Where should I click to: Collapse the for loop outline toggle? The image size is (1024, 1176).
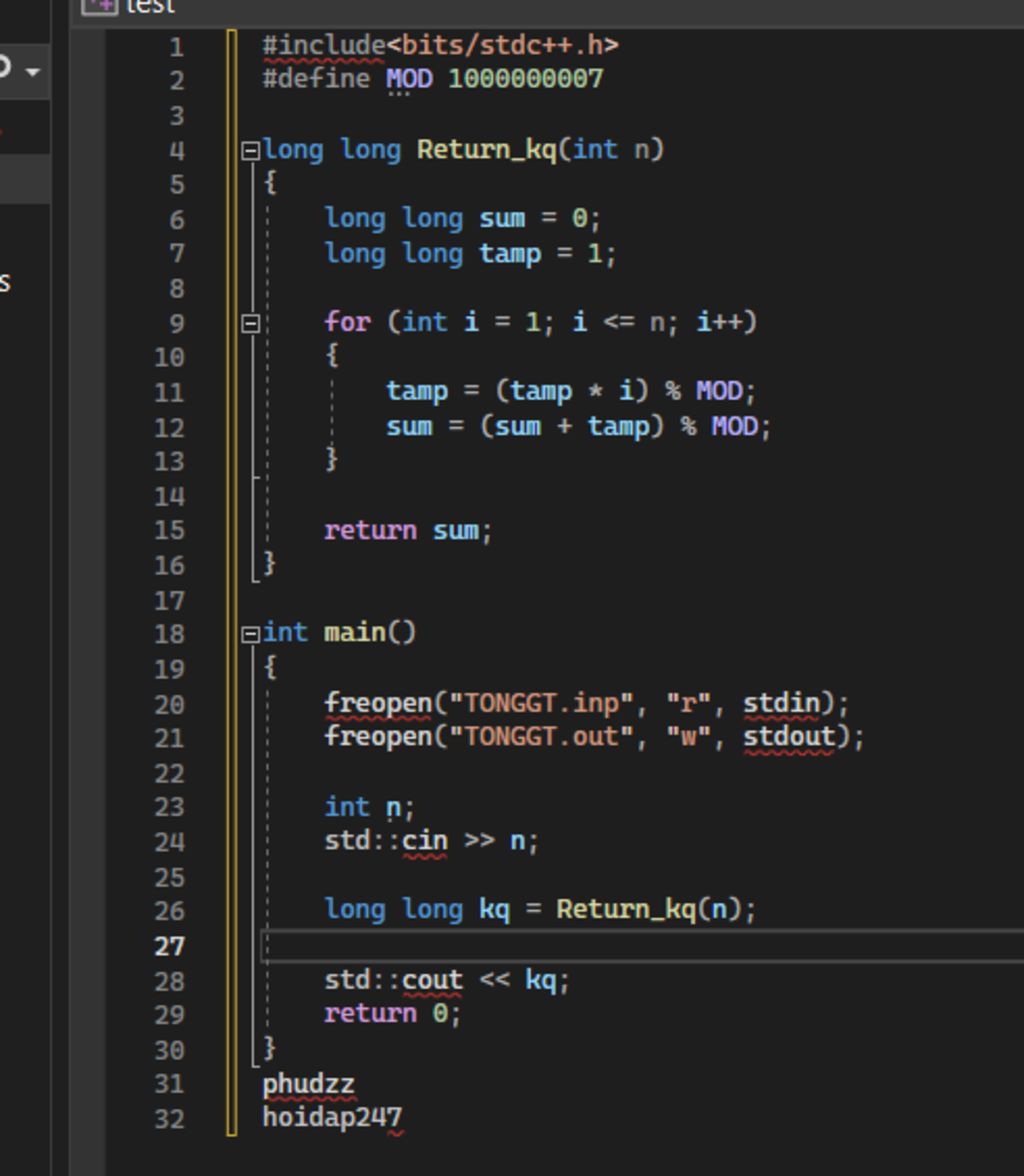click(x=251, y=323)
